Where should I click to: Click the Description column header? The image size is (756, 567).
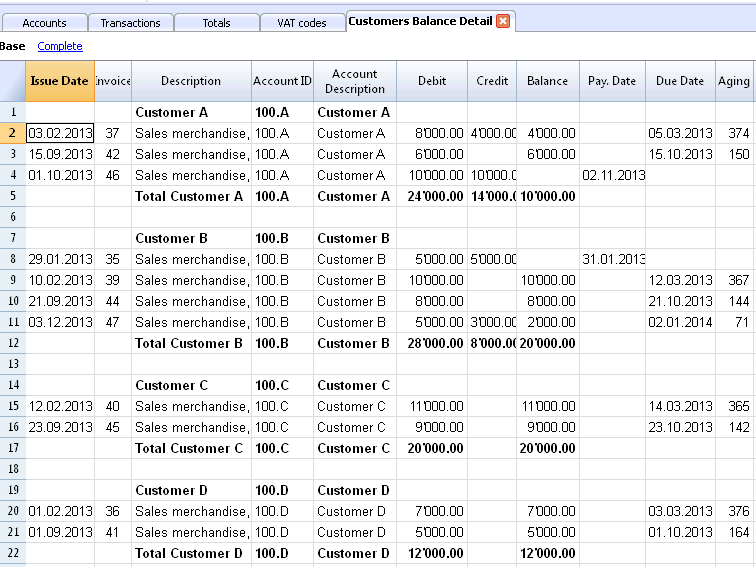tap(191, 81)
